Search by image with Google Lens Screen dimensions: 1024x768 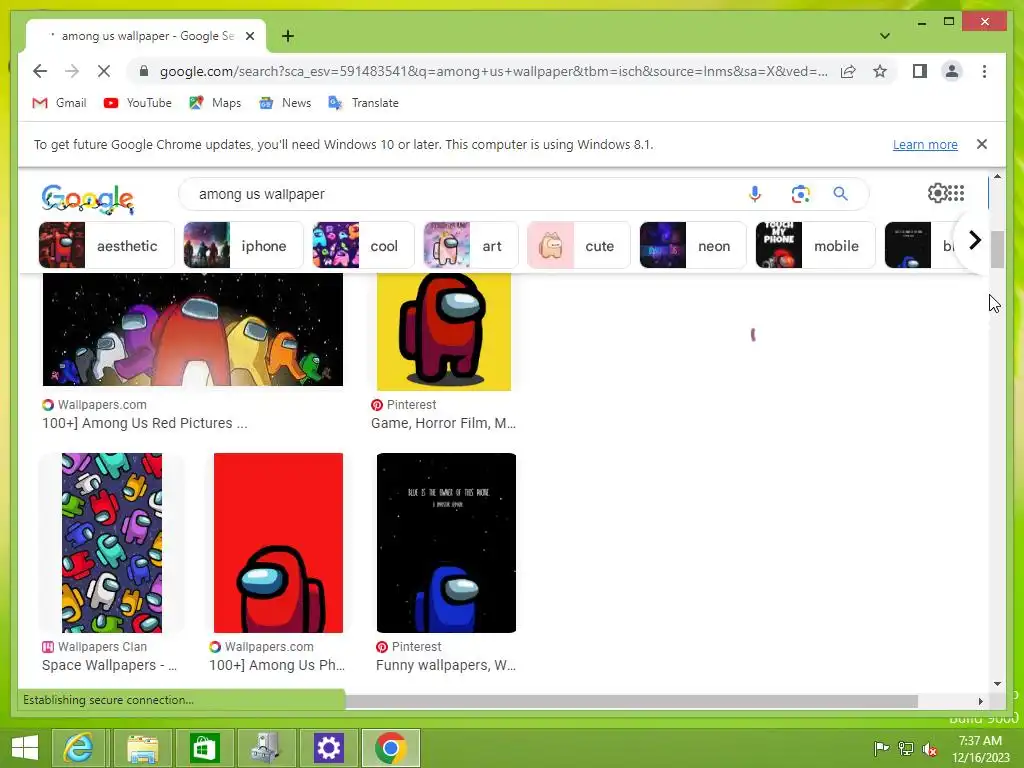(801, 194)
